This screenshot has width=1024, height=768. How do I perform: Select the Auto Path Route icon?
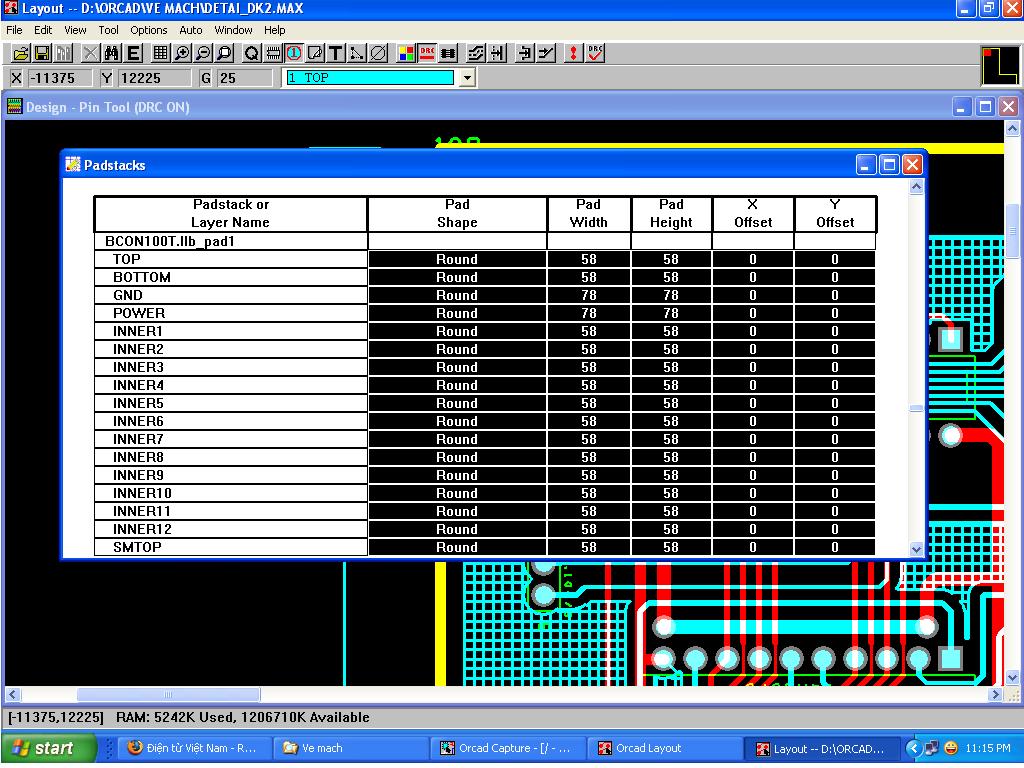tap(476, 54)
